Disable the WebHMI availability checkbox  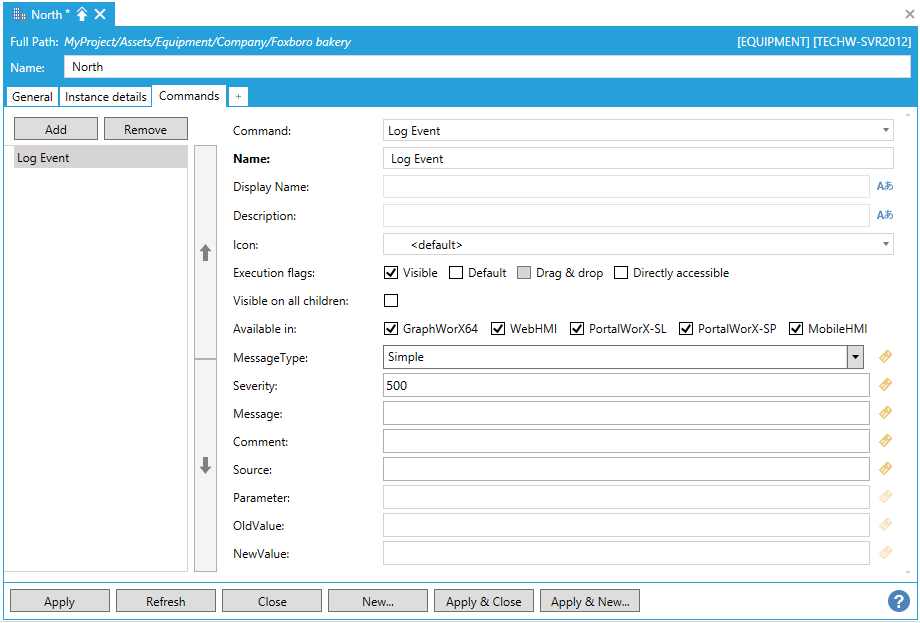click(x=498, y=329)
